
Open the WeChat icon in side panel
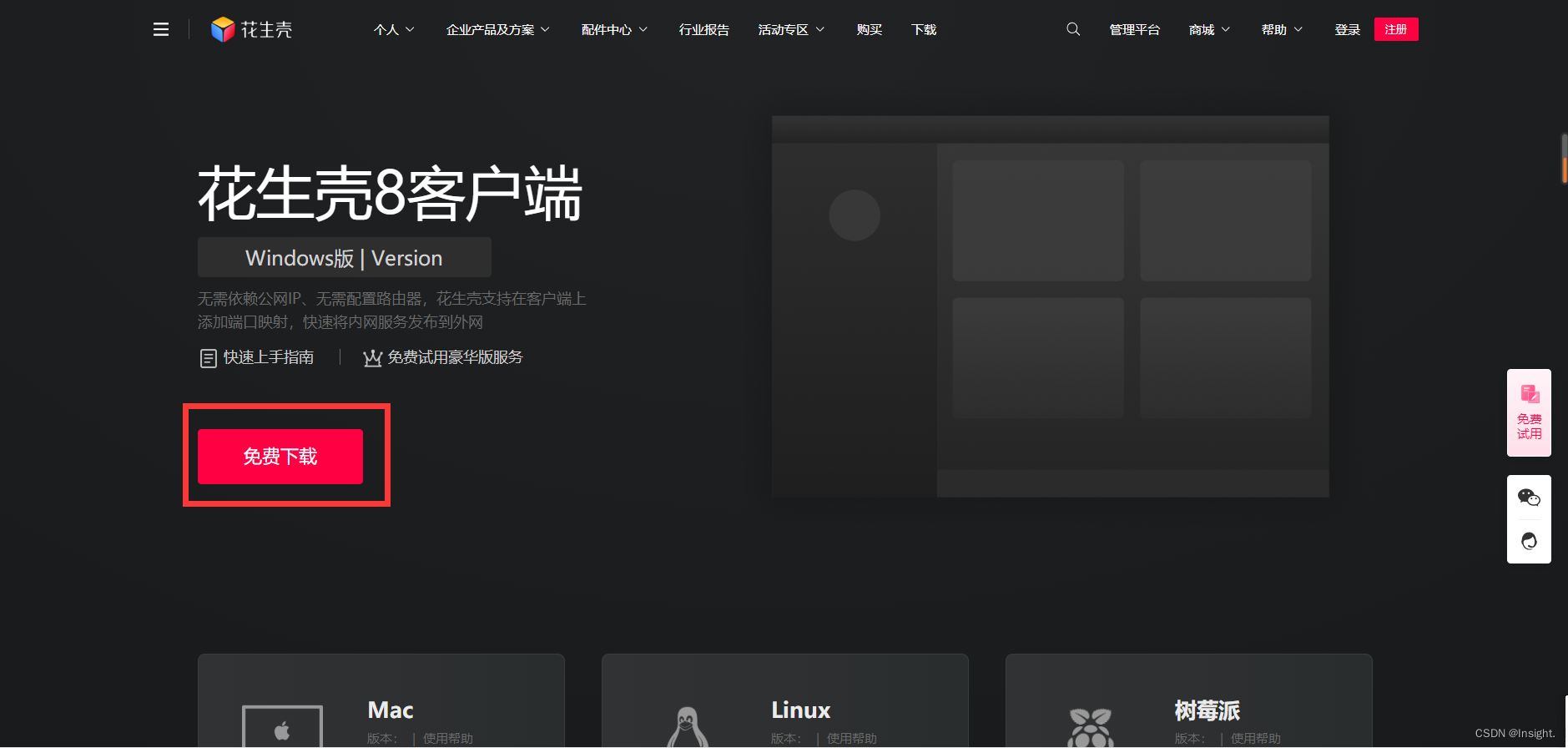1529,498
